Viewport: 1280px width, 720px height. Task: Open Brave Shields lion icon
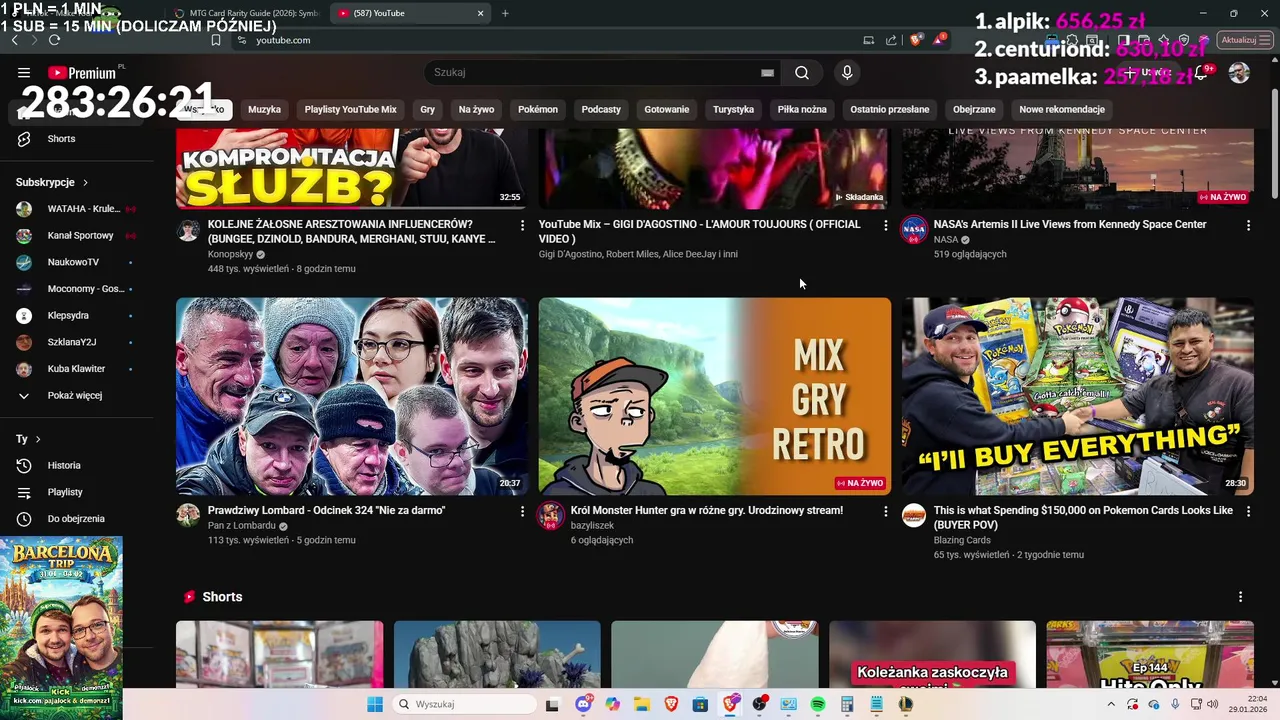pos(915,40)
